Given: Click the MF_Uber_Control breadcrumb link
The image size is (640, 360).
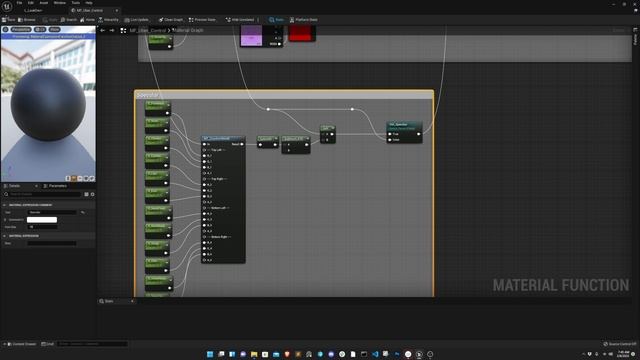Looking at the screenshot, I should tap(148, 30).
